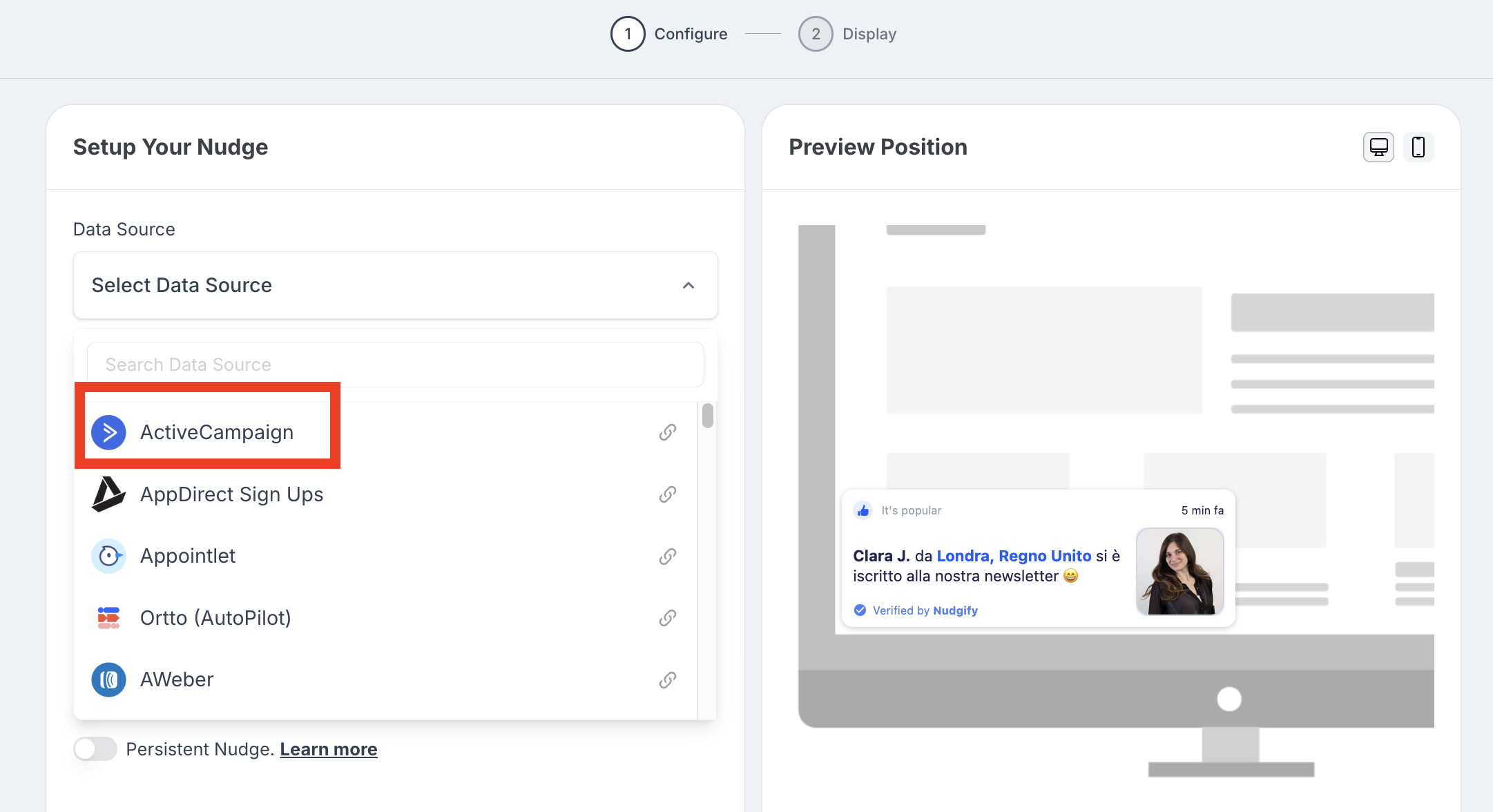The height and width of the screenshot is (812, 1493).
Task: Open the Learn more link
Action: pyautogui.click(x=328, y=749)
